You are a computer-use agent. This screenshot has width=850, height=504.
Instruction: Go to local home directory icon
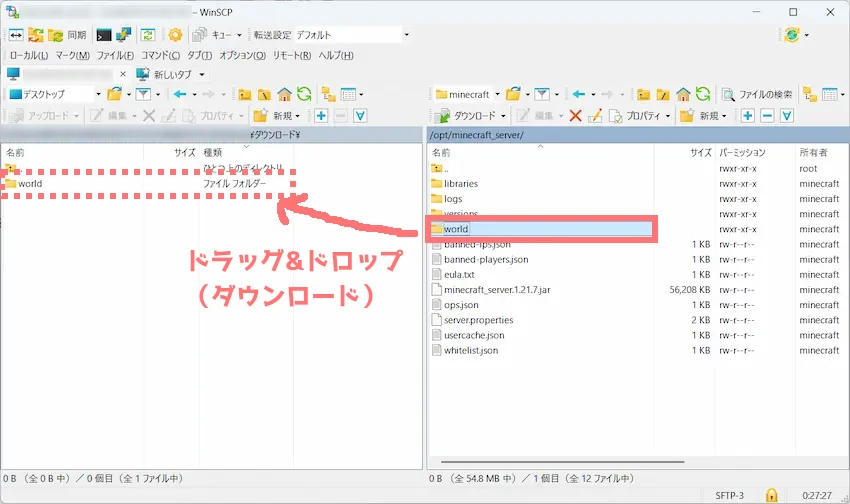point(284,94)
